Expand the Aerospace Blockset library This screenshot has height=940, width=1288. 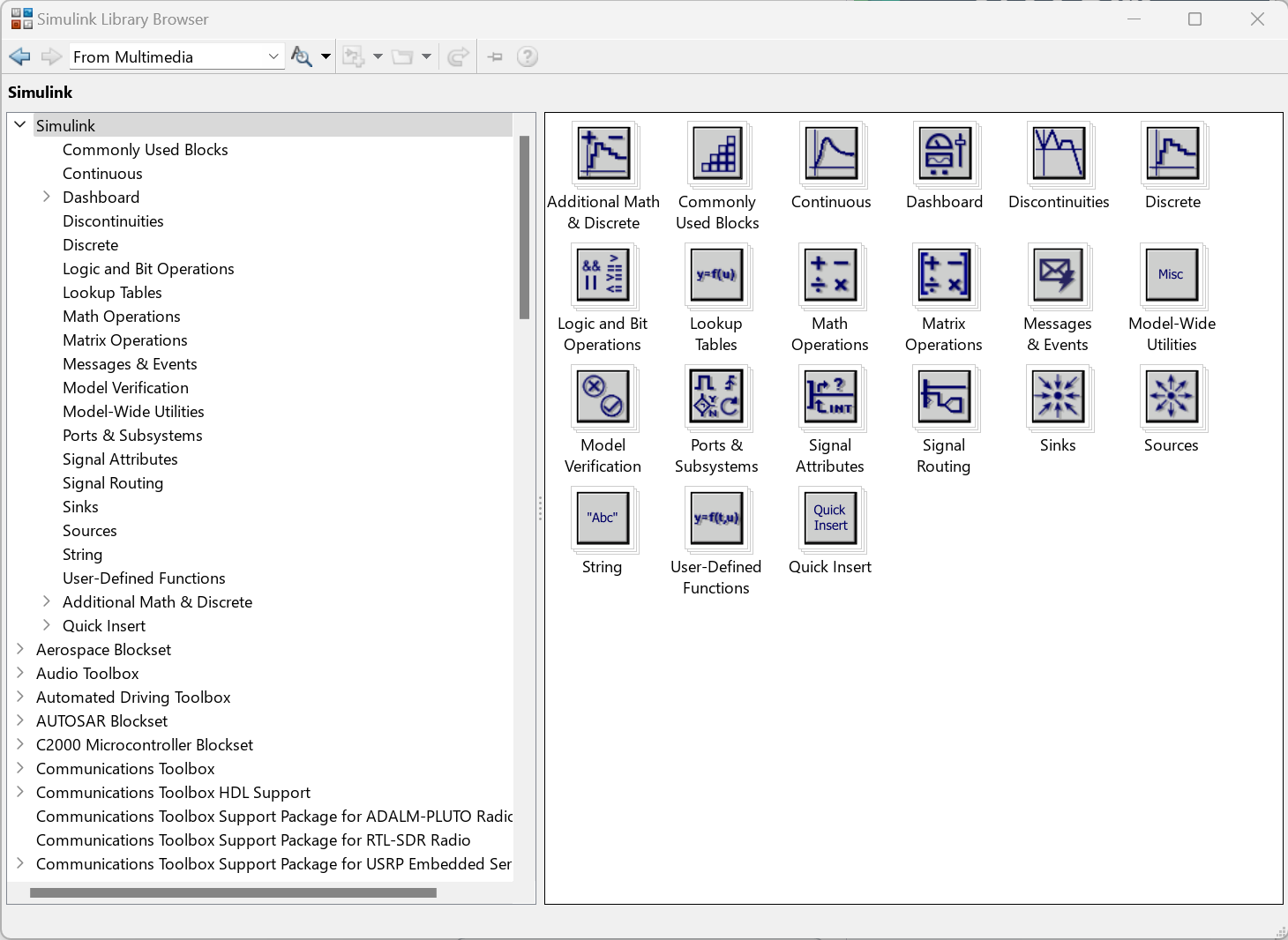[20, 649]
